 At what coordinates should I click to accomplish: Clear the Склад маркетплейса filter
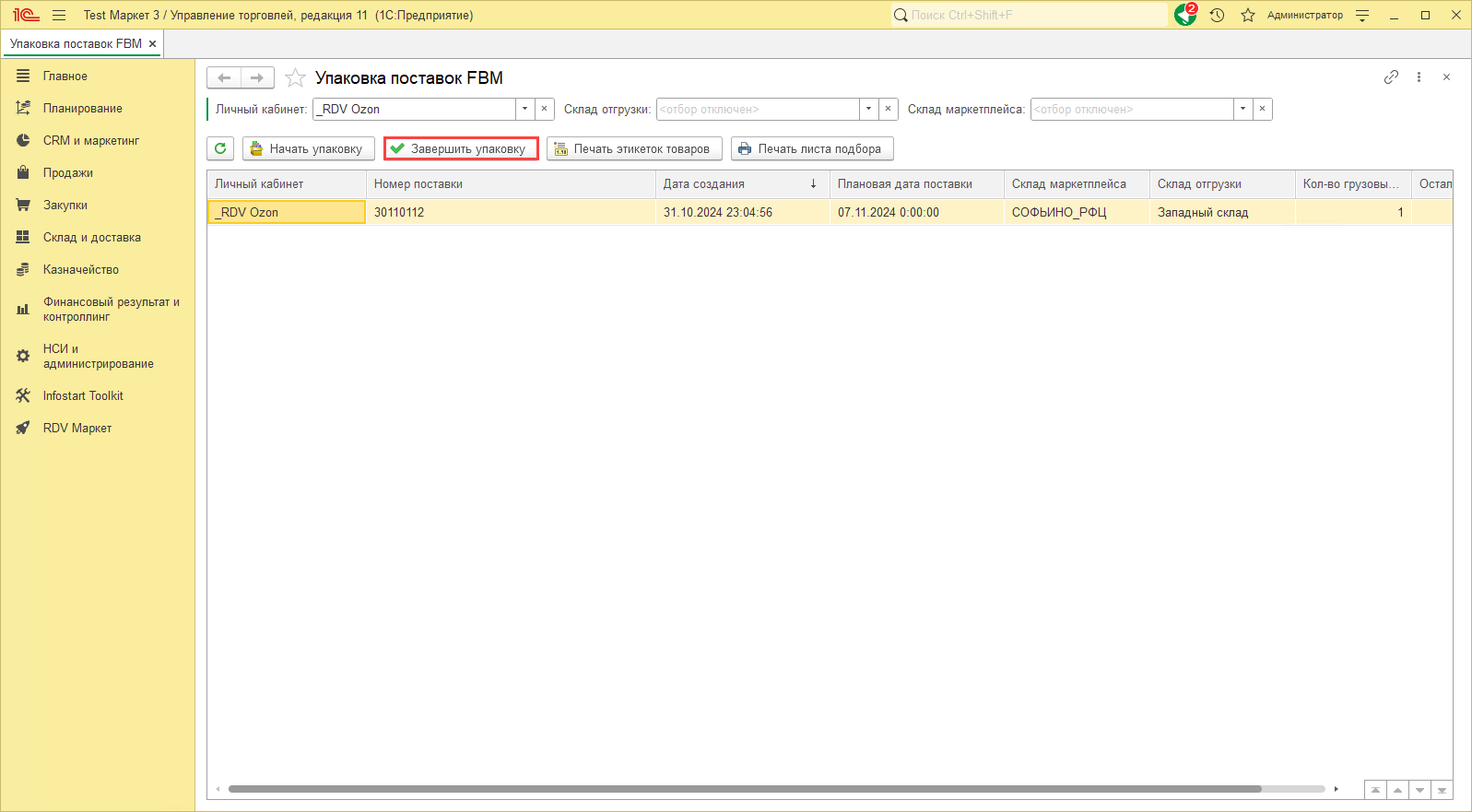[1263, 109]
